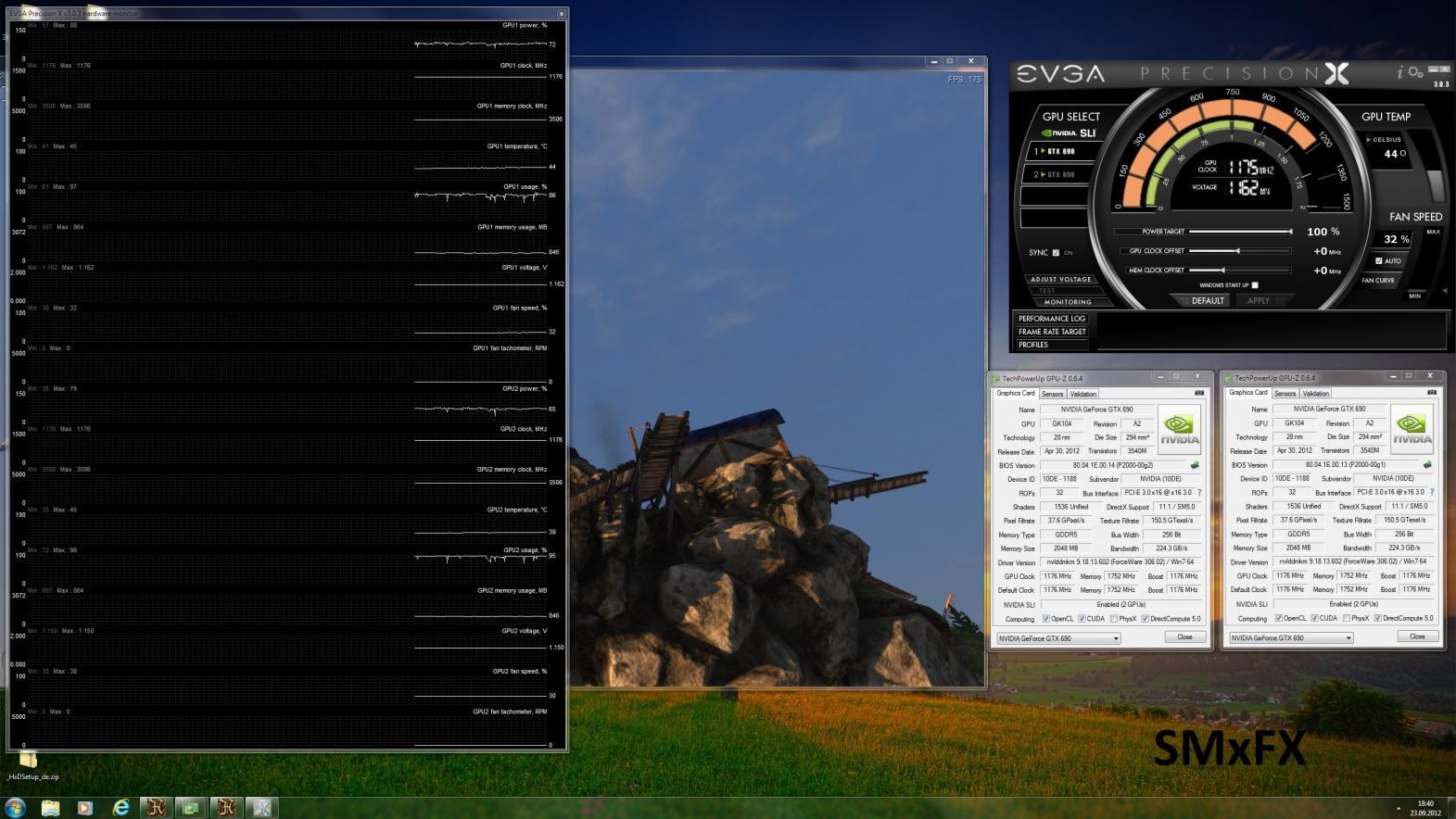The height and width of the screenshot is (819, 1456).
Task: Toggle CUDA checkbox in left GPU-Z
Action: 1082,619
